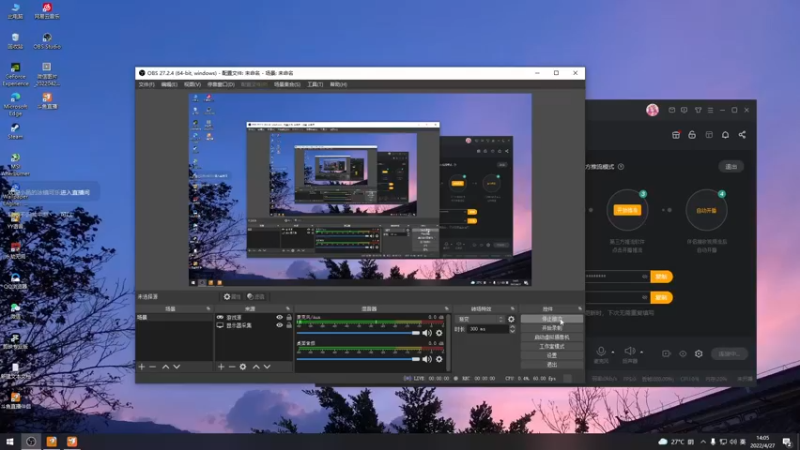Open the Windows Start menu
Viewport: 800px width, 450px height.
point(10,441)
